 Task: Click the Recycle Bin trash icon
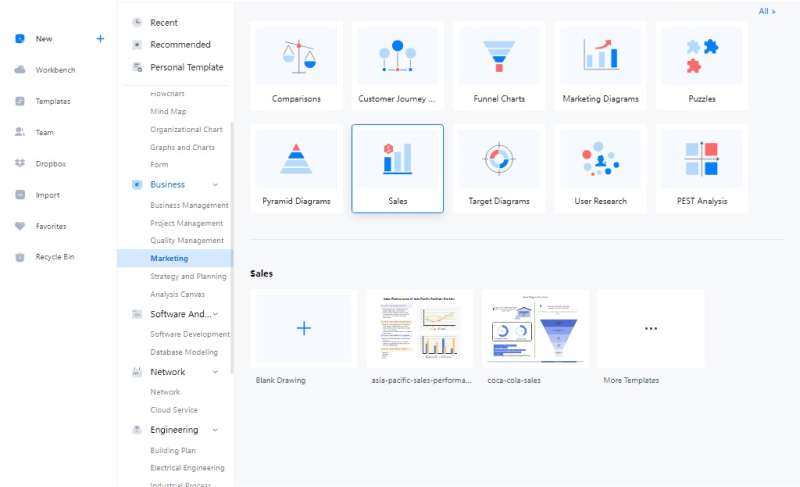click(x=20, y=258)
